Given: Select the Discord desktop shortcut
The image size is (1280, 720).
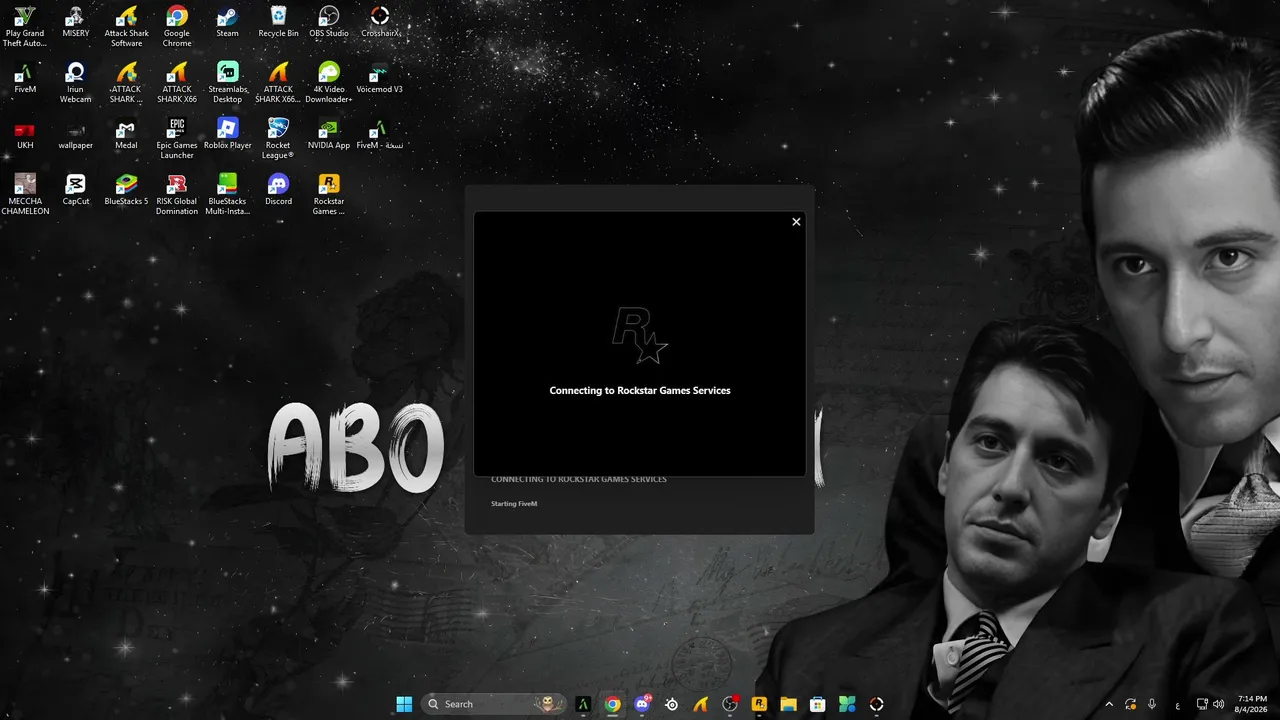Looking at the screenshot, I should tap(278, 190).
